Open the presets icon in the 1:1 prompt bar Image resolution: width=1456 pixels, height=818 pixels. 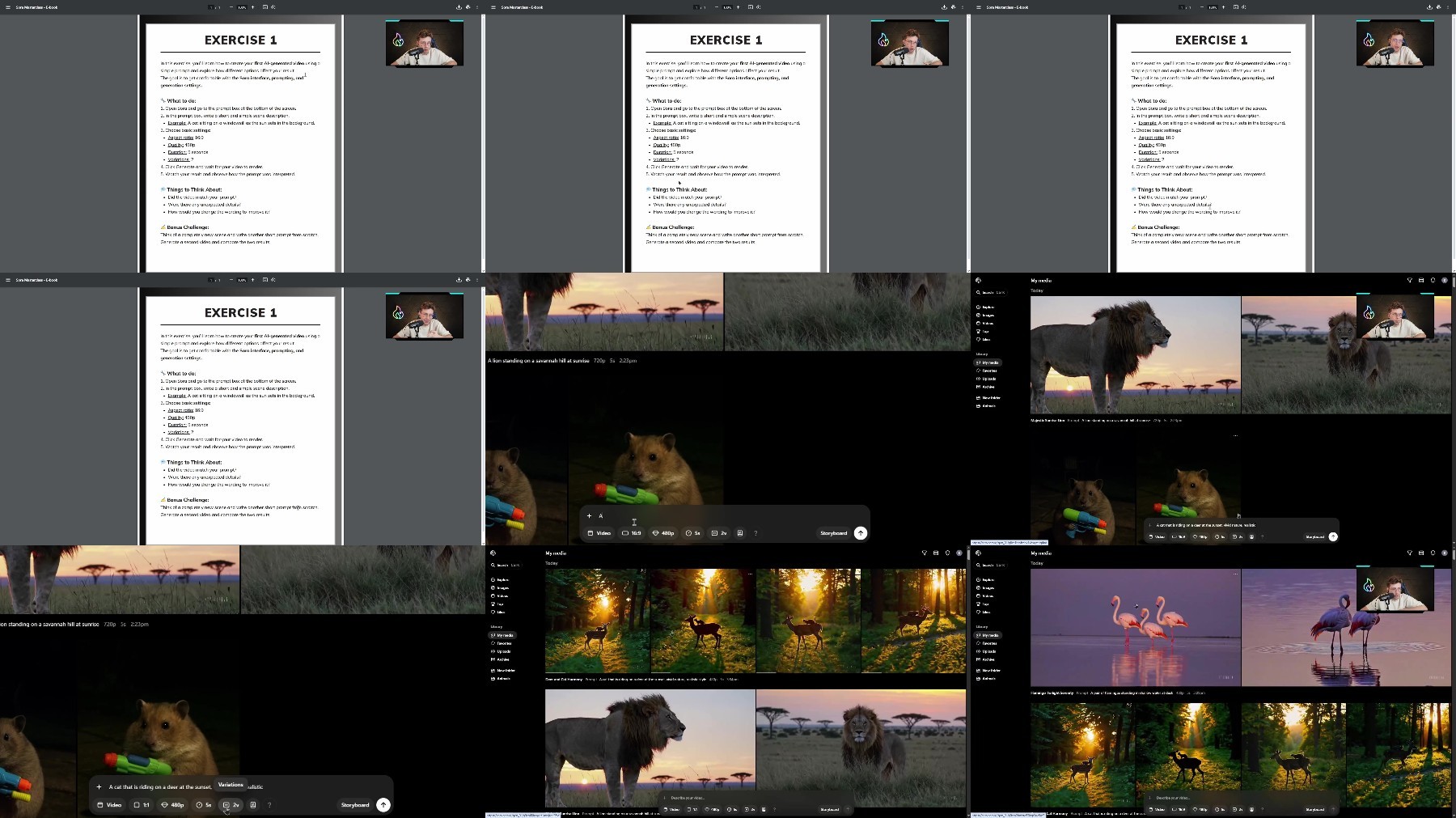point(253,805)
